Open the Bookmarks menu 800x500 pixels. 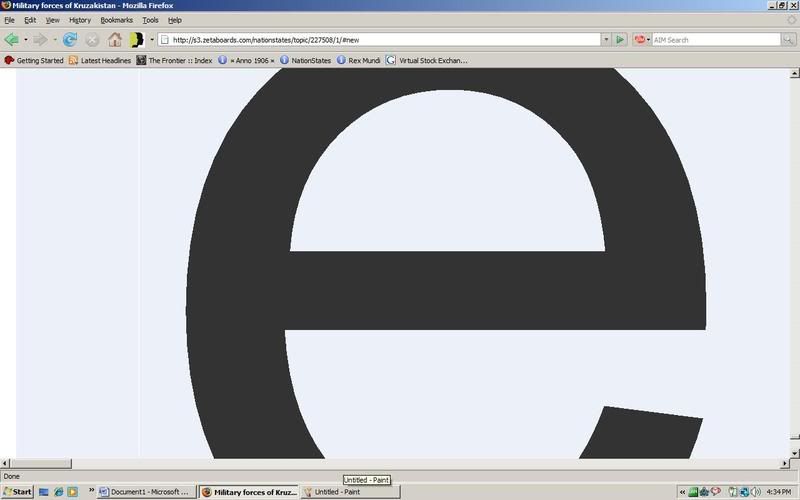(116, 20)
